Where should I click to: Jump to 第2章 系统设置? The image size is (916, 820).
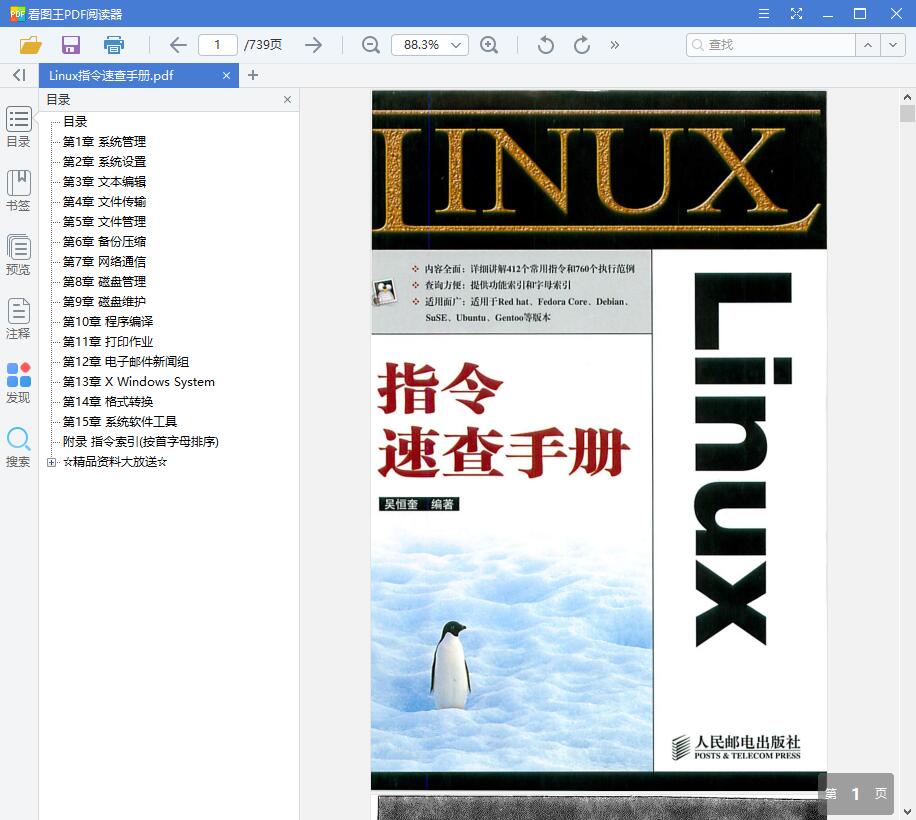point(104,161)
